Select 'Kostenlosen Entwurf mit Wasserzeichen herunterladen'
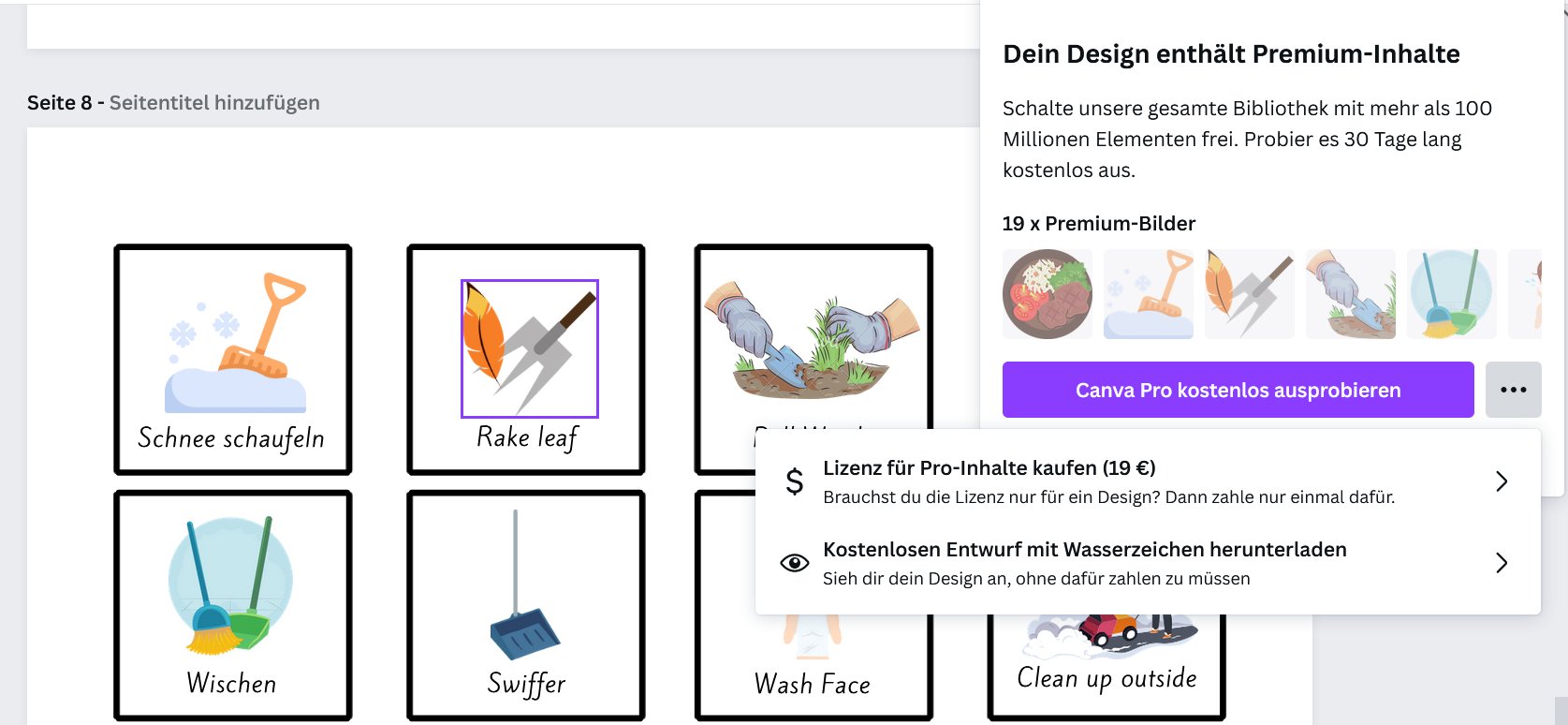1568x725 pixels. pyautogui.click(x=1084, y=550)
